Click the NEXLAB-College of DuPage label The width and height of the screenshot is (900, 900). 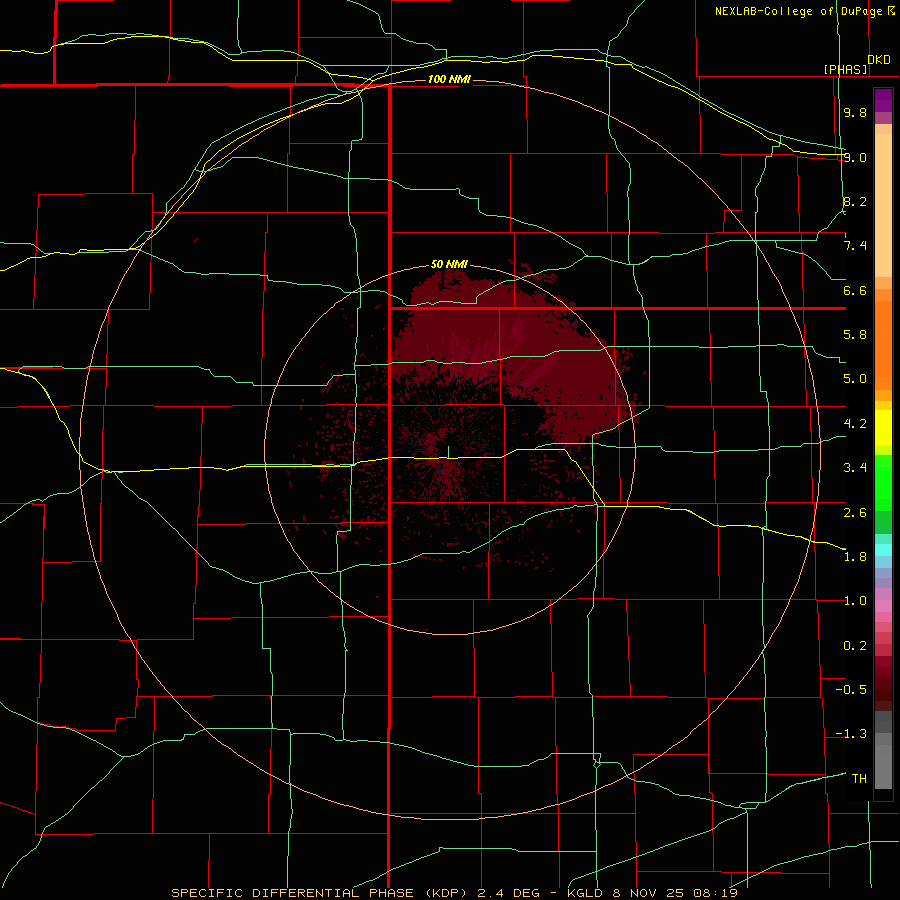[799, 11]
